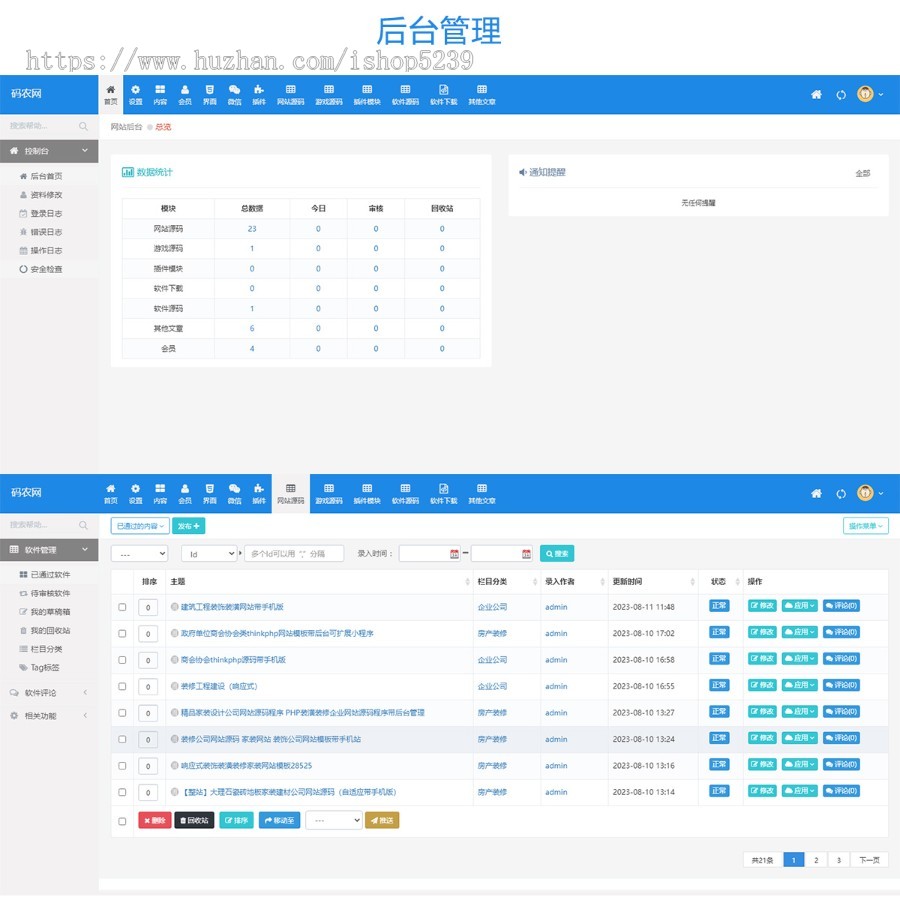
Task: Open 内容 in the upper panel's top bar
Action: [160, 95]
